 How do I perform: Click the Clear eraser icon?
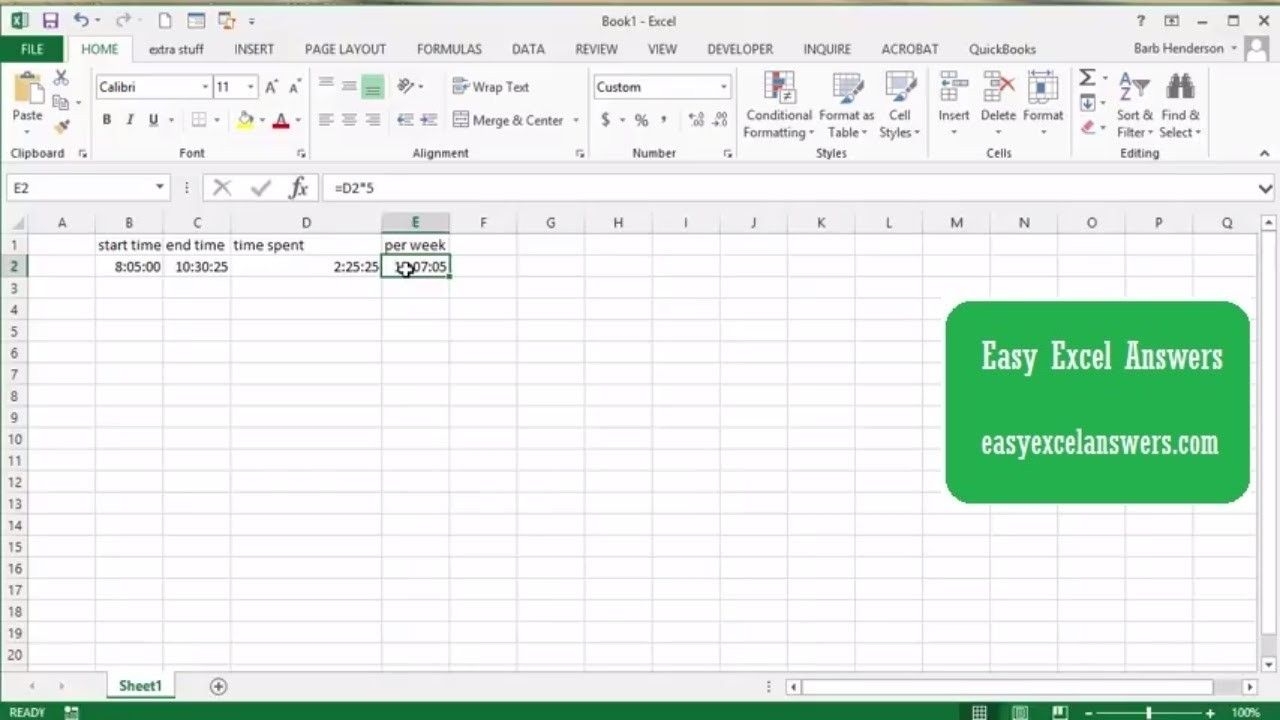pos(1087,127)
